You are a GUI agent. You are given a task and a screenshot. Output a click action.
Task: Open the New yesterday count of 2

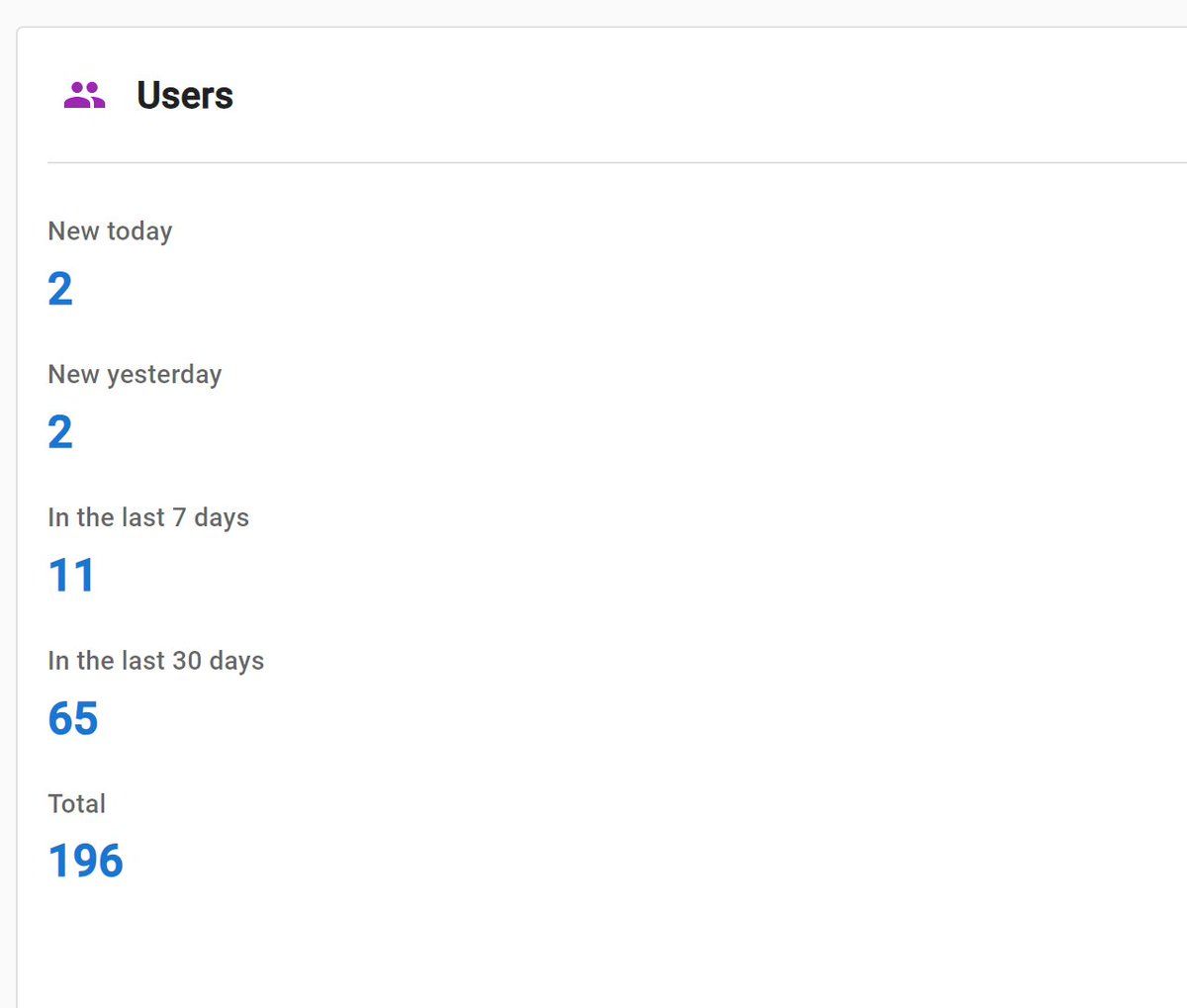pyautogui.click(x=60, y=432)
